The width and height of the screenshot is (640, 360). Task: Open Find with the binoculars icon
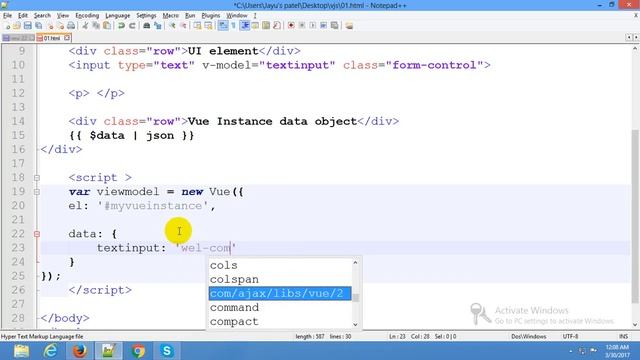tap(146, 26)
